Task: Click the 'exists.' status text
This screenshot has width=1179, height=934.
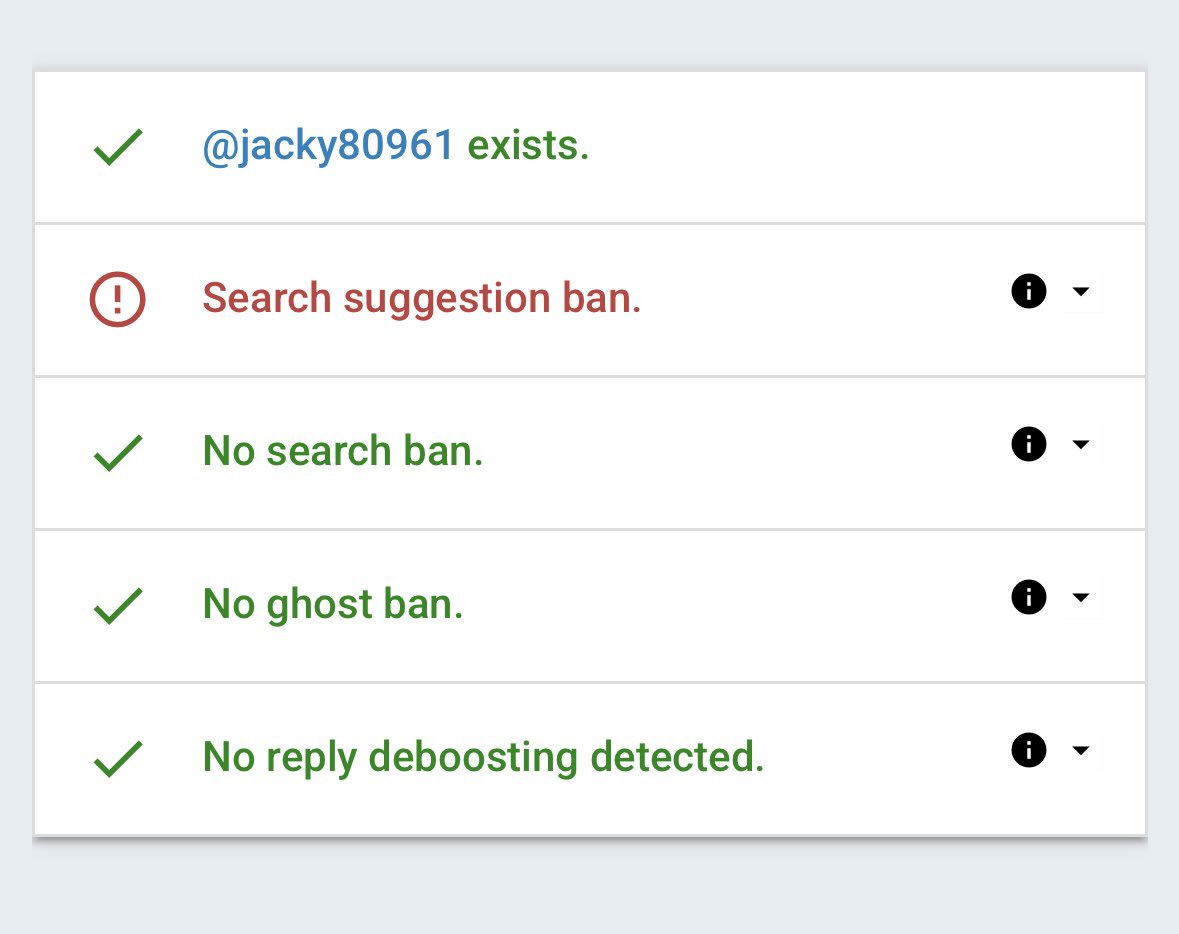Action: (x=528, y=145)
